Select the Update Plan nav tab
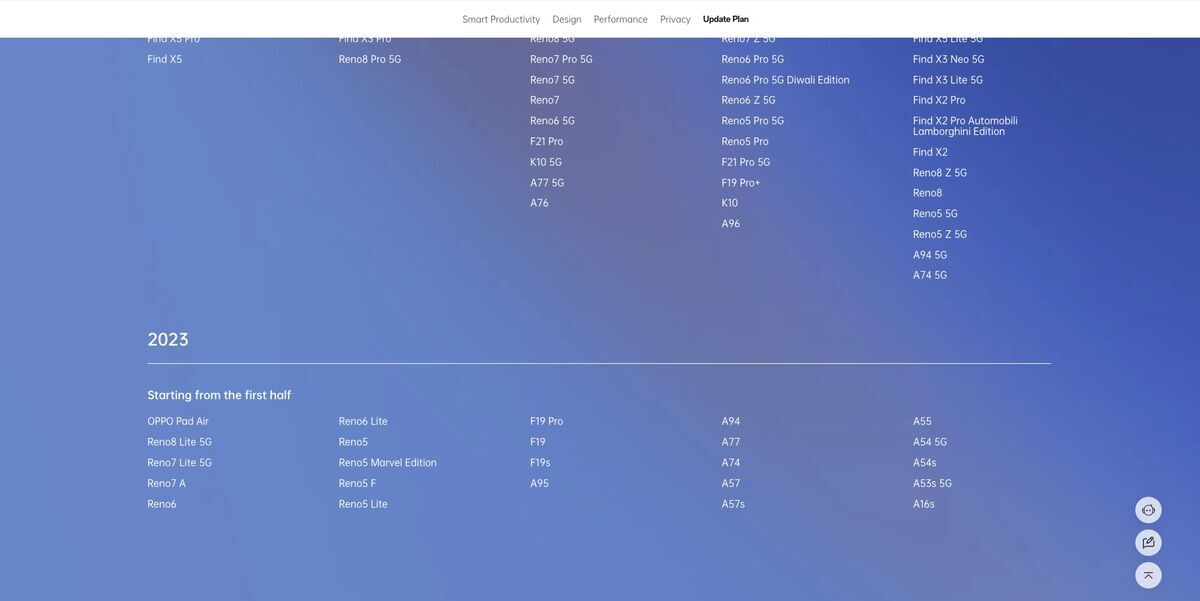This screenshot has width=1200, height=601. (x=726, y=19)
